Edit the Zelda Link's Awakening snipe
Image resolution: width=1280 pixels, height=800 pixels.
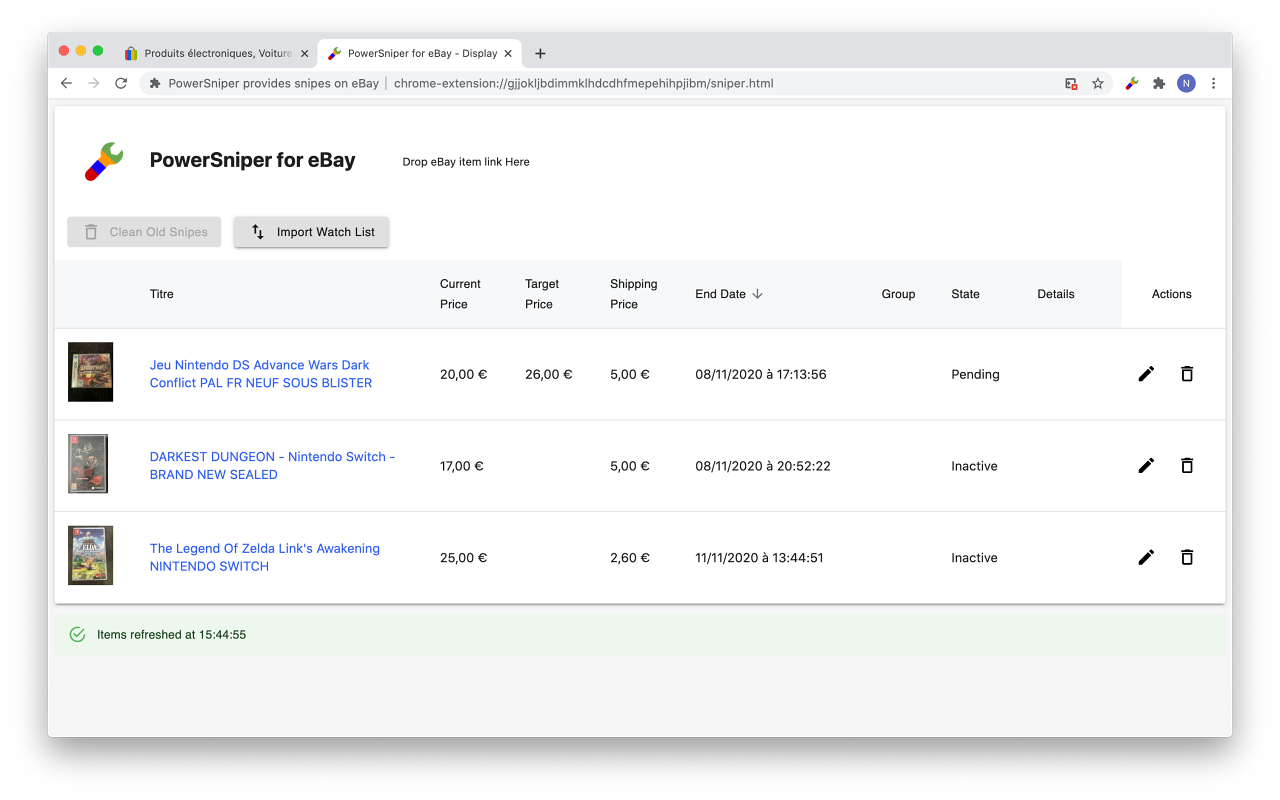click(x=1146, y=558)
